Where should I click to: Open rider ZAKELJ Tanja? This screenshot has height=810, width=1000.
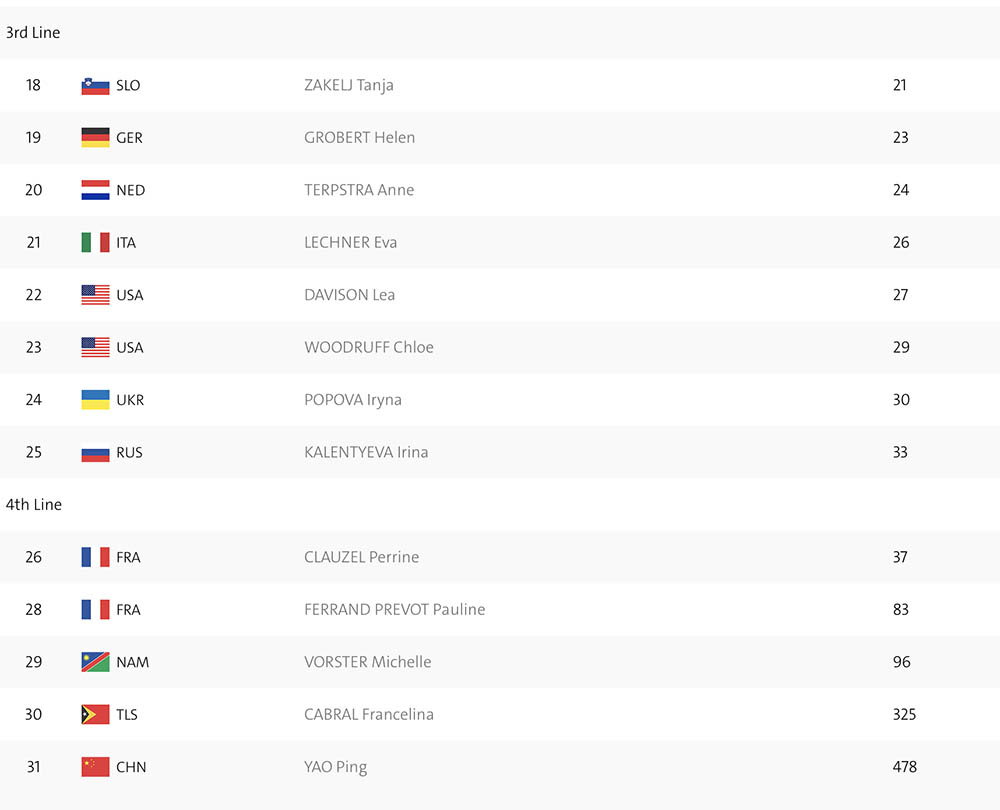click(x=349, y=85)
